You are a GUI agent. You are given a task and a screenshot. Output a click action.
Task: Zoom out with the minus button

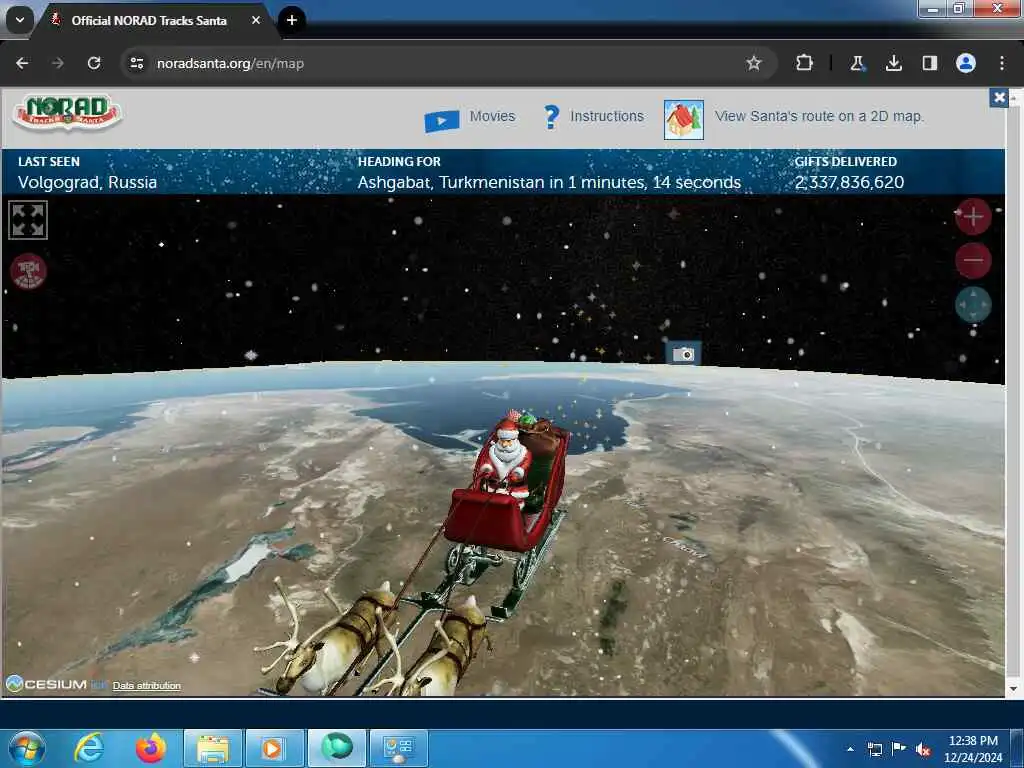click(973, 260)
